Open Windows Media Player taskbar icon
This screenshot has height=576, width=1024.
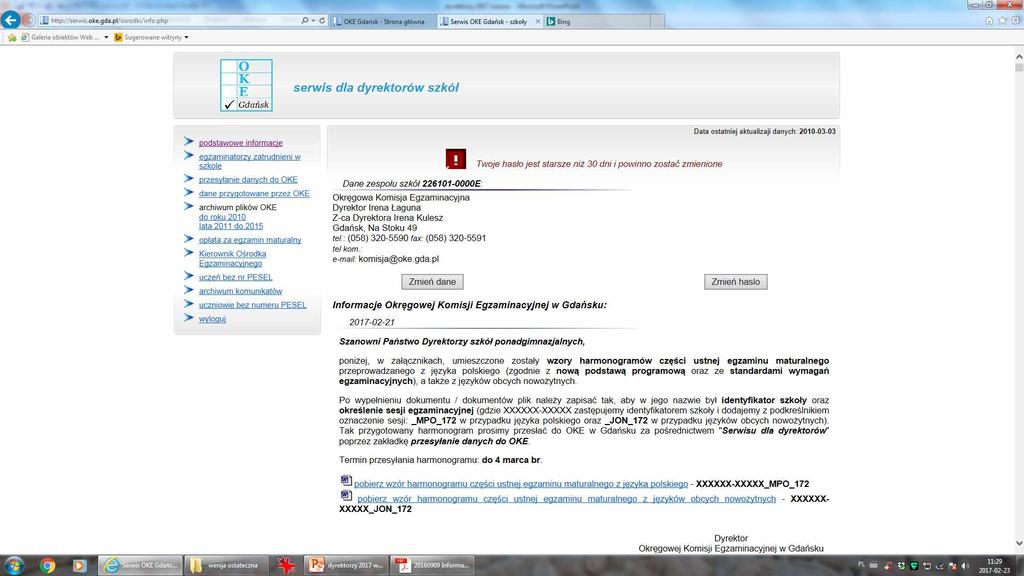tap(79, 566)
